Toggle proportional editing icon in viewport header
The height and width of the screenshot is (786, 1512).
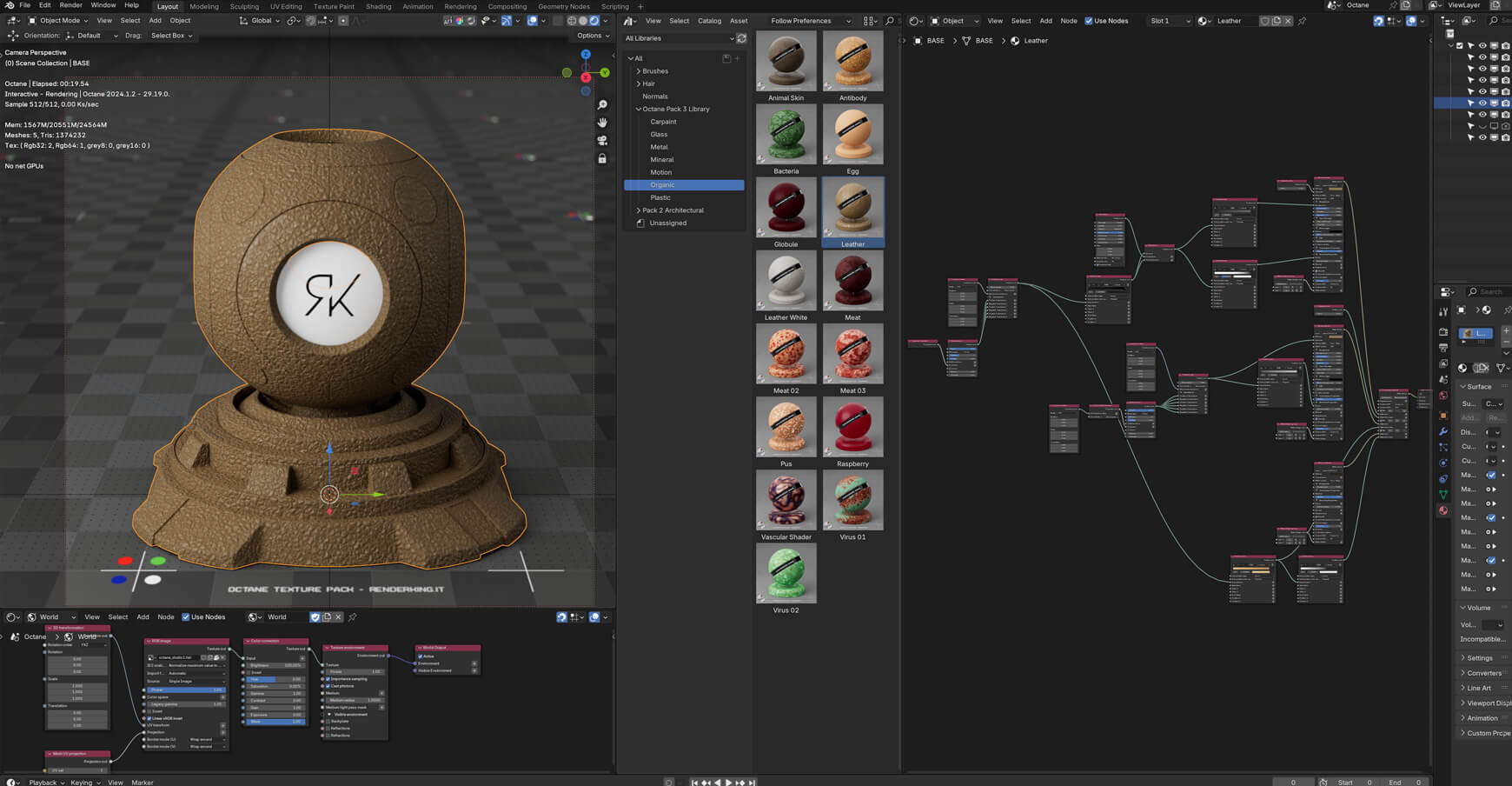coord(343,21)
